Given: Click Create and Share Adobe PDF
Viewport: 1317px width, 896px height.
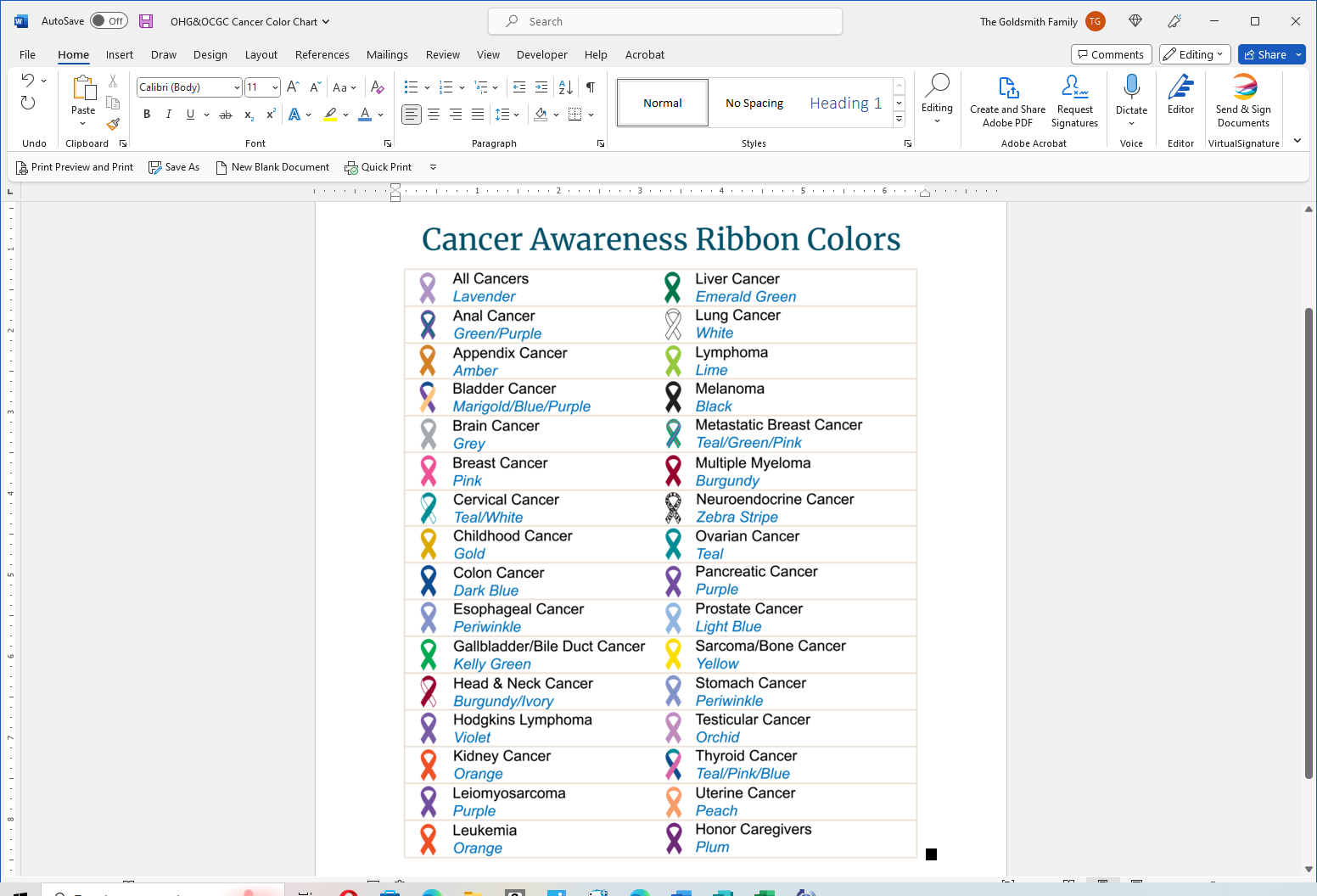Looking at the screenshot, I should (x=1007, y=100).
